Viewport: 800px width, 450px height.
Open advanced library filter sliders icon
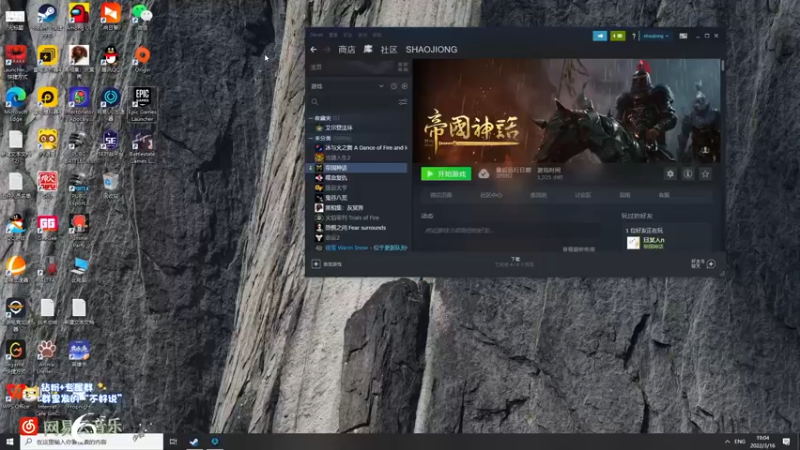click(403, 102)
